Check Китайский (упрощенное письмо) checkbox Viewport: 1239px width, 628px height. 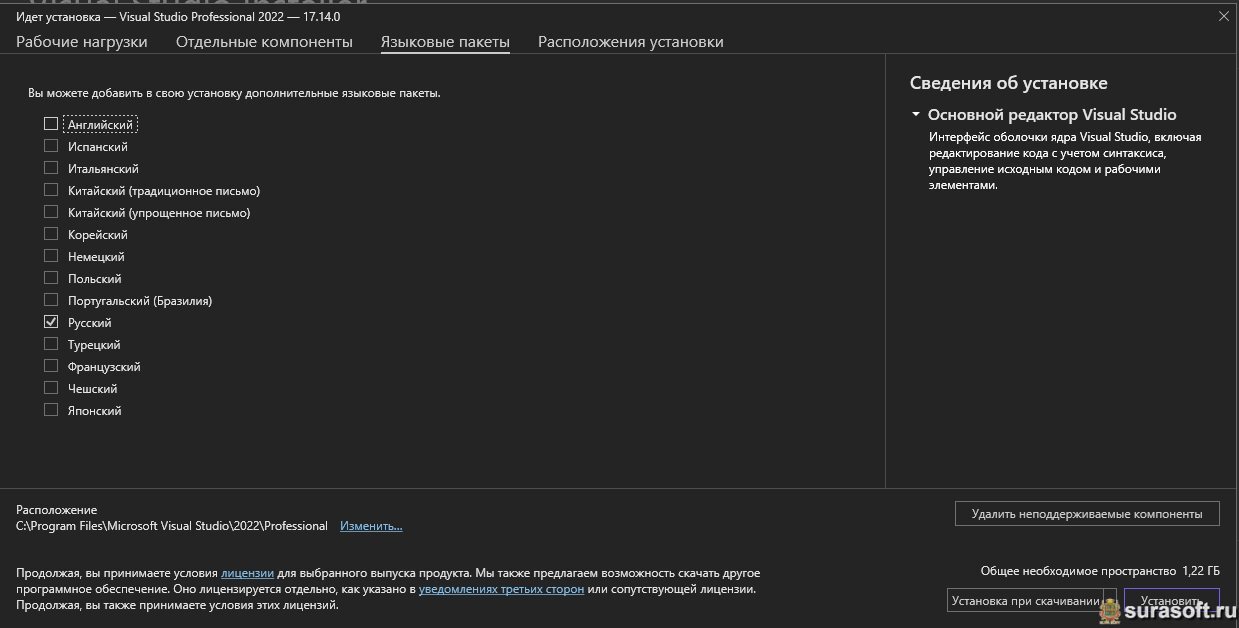[51, 212]
